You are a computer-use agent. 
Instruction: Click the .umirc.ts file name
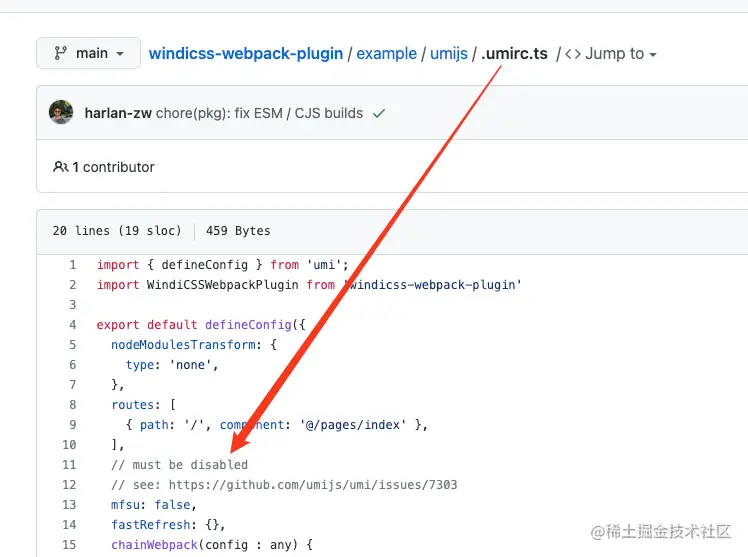pos(514,53)
